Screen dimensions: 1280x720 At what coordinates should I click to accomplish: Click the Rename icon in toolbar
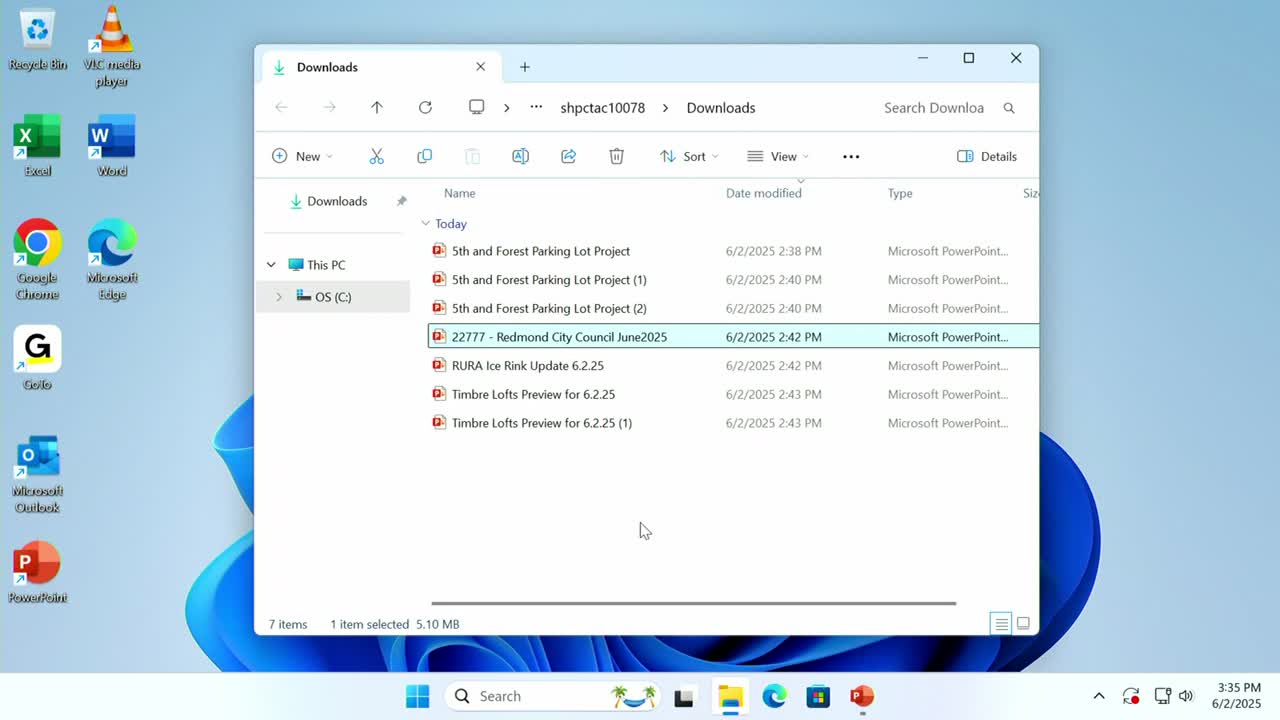[x=520, y=156]
